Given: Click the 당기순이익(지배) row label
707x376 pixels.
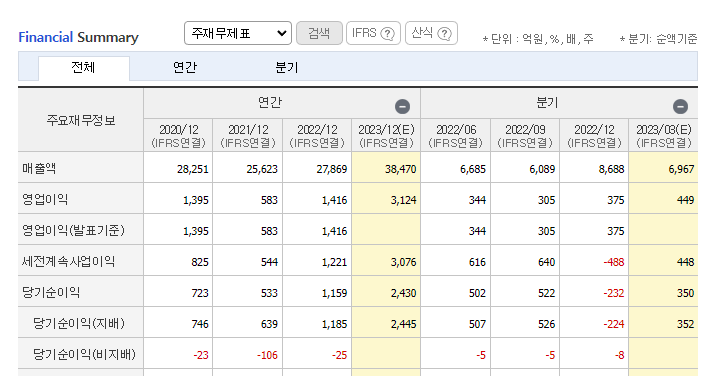Looking at the screenshot, I should point(79,324).
